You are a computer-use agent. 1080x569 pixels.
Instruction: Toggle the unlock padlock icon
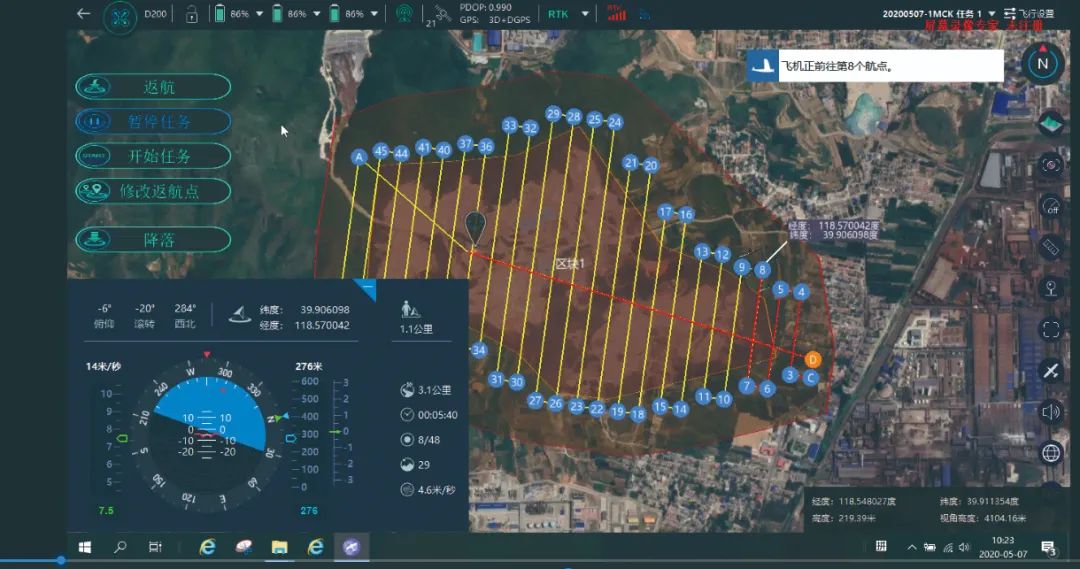tap(191, 14)
